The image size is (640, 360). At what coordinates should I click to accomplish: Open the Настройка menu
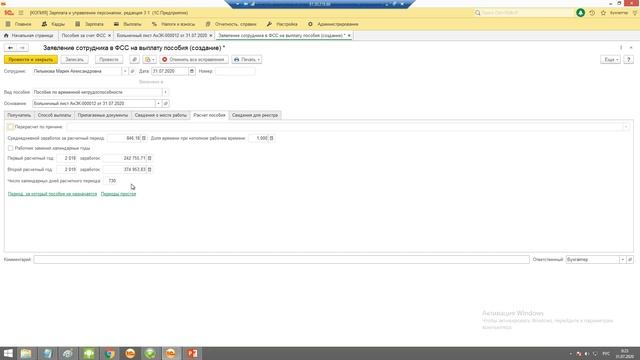(282, 24)
